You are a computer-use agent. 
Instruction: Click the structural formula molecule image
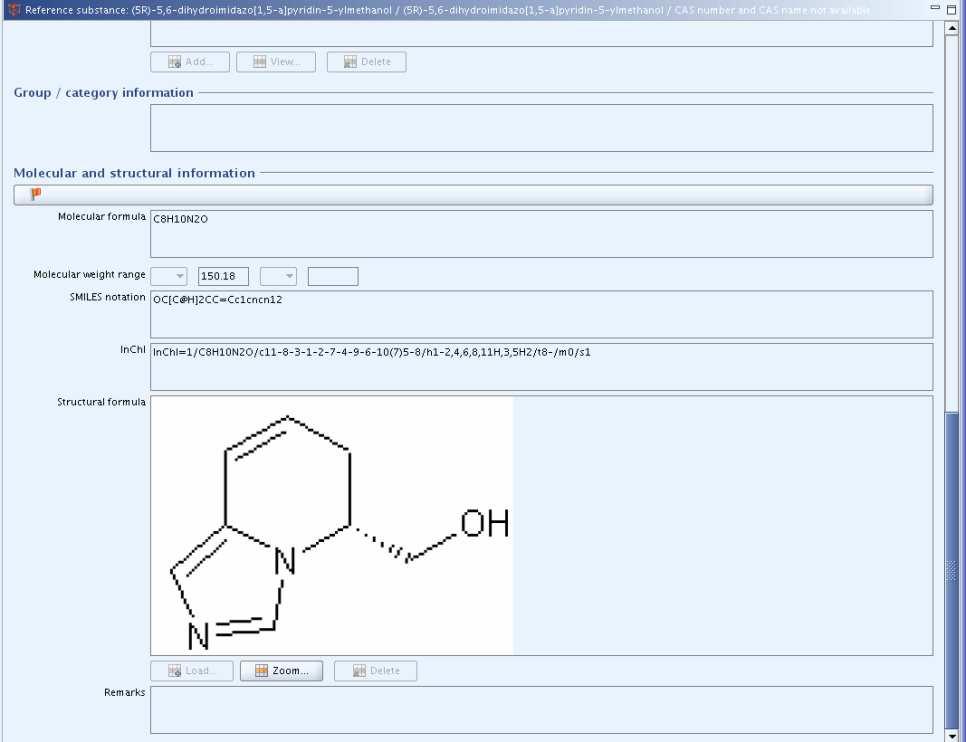coord(332,526)
